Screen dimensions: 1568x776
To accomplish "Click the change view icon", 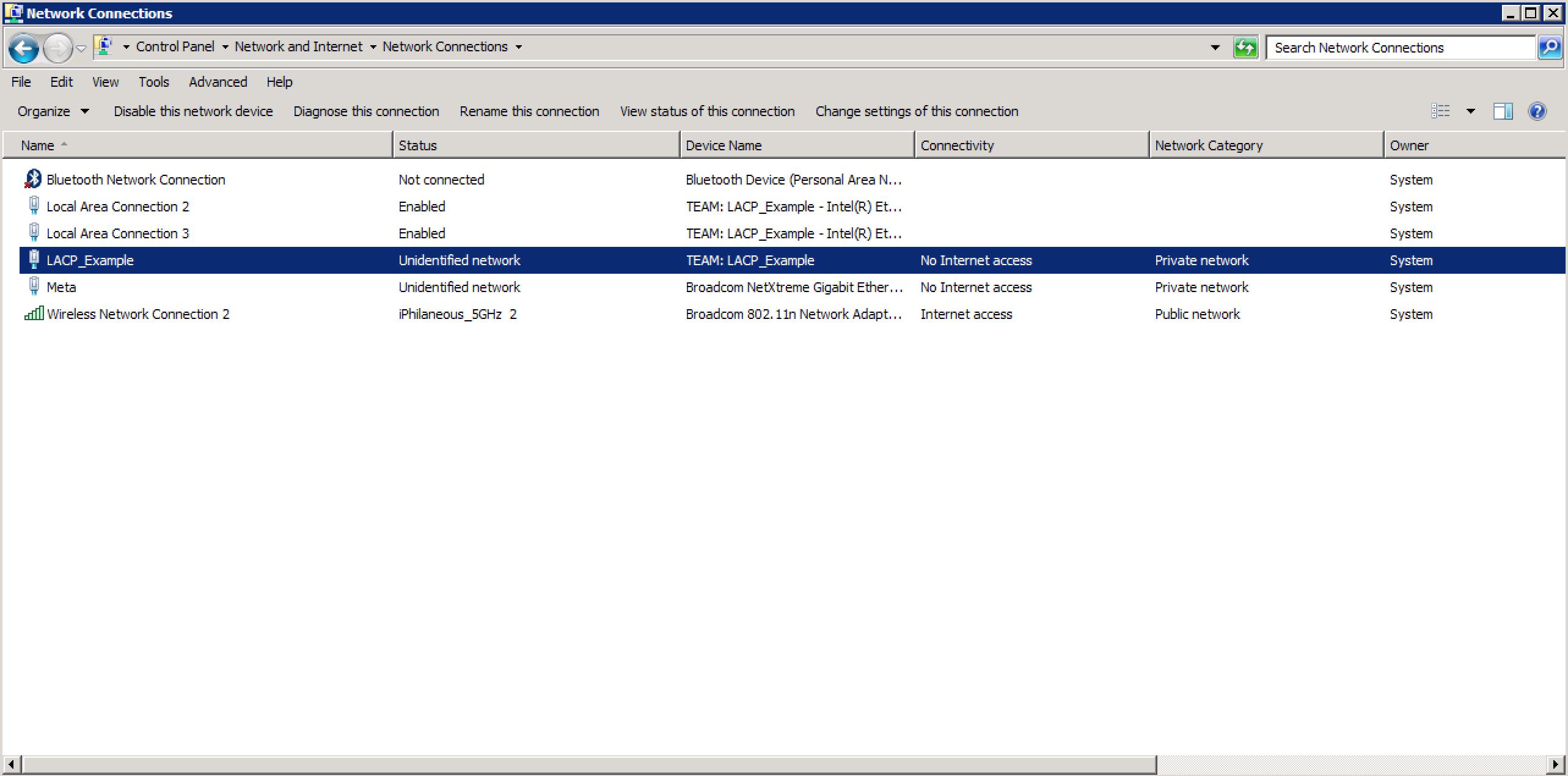I will (1440, 111).
